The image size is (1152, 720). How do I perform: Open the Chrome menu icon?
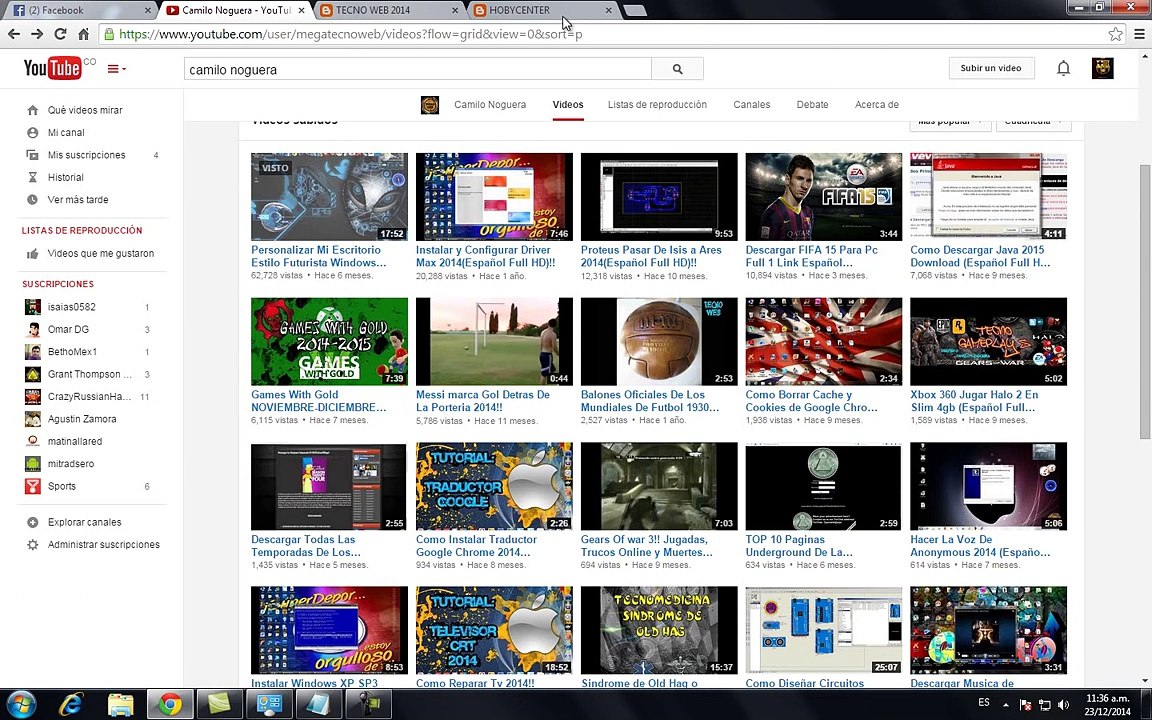pos(1140,34)
